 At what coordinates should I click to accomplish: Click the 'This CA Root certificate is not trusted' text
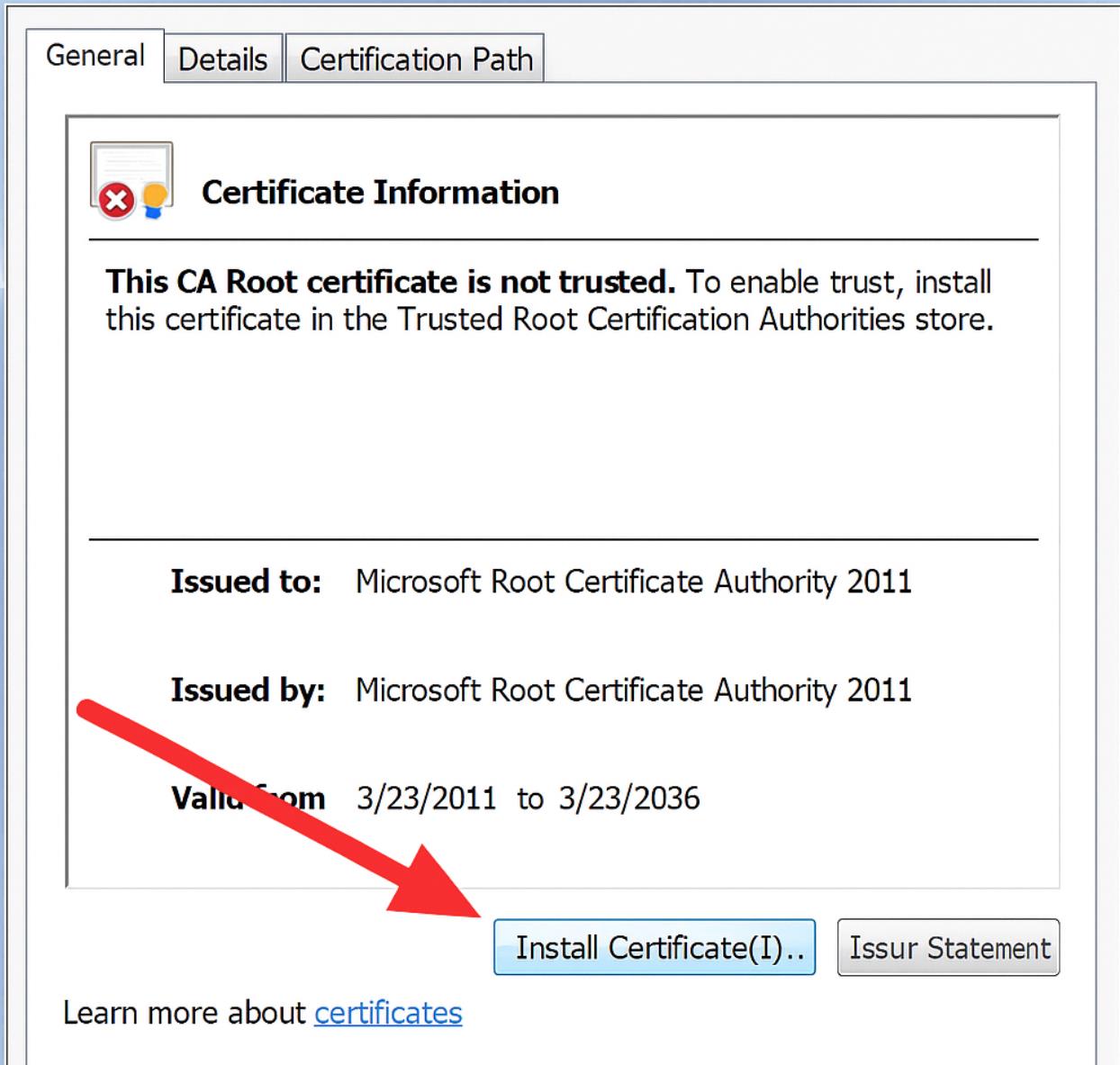391,282
